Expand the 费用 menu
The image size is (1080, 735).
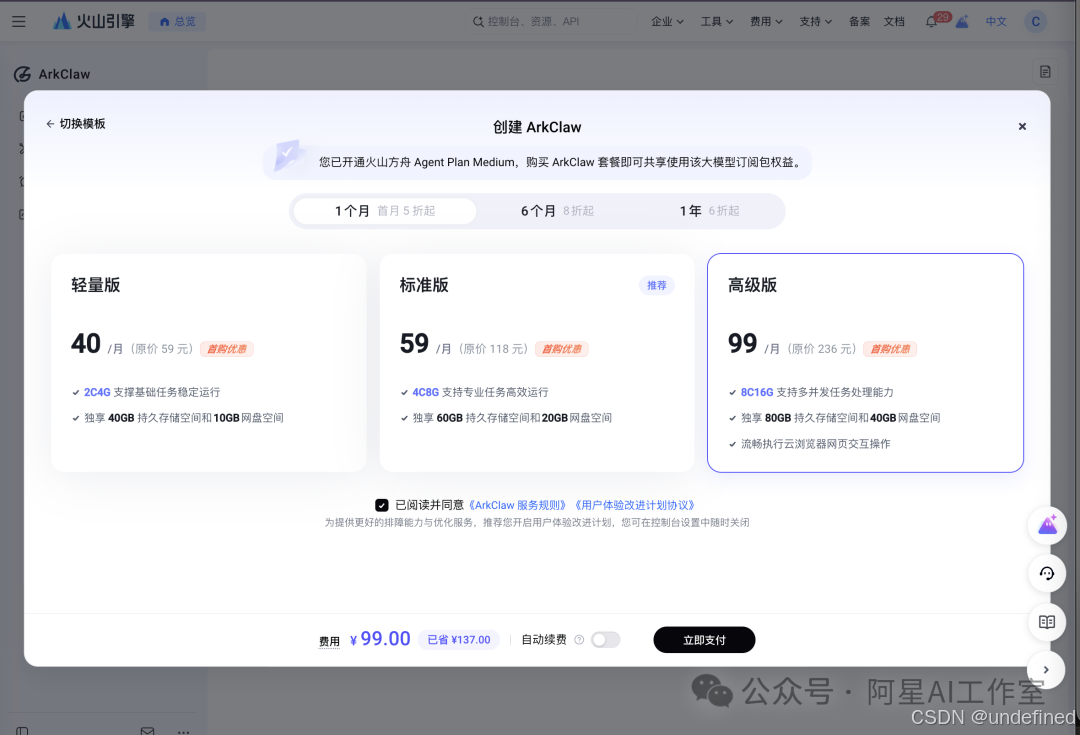tap(766, 21)
